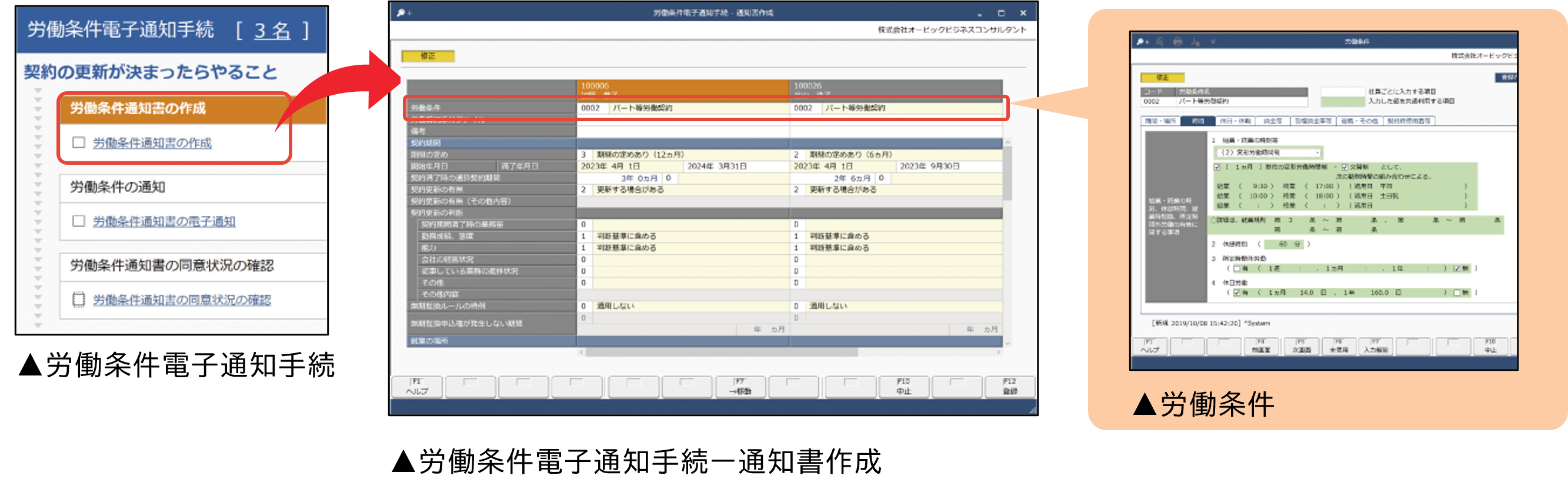Switch to the 休日・休暇 tab
Screen dimensions: 1568x492
1235,121
